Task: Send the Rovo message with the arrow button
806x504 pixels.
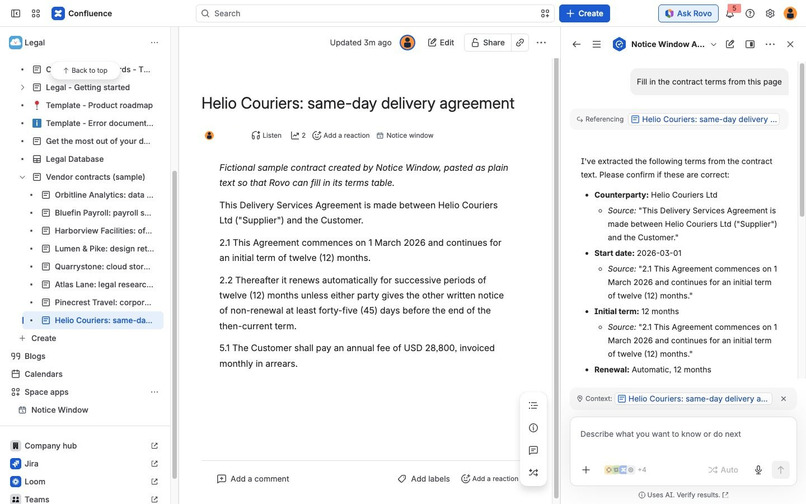Action: [x=780, y=470]
